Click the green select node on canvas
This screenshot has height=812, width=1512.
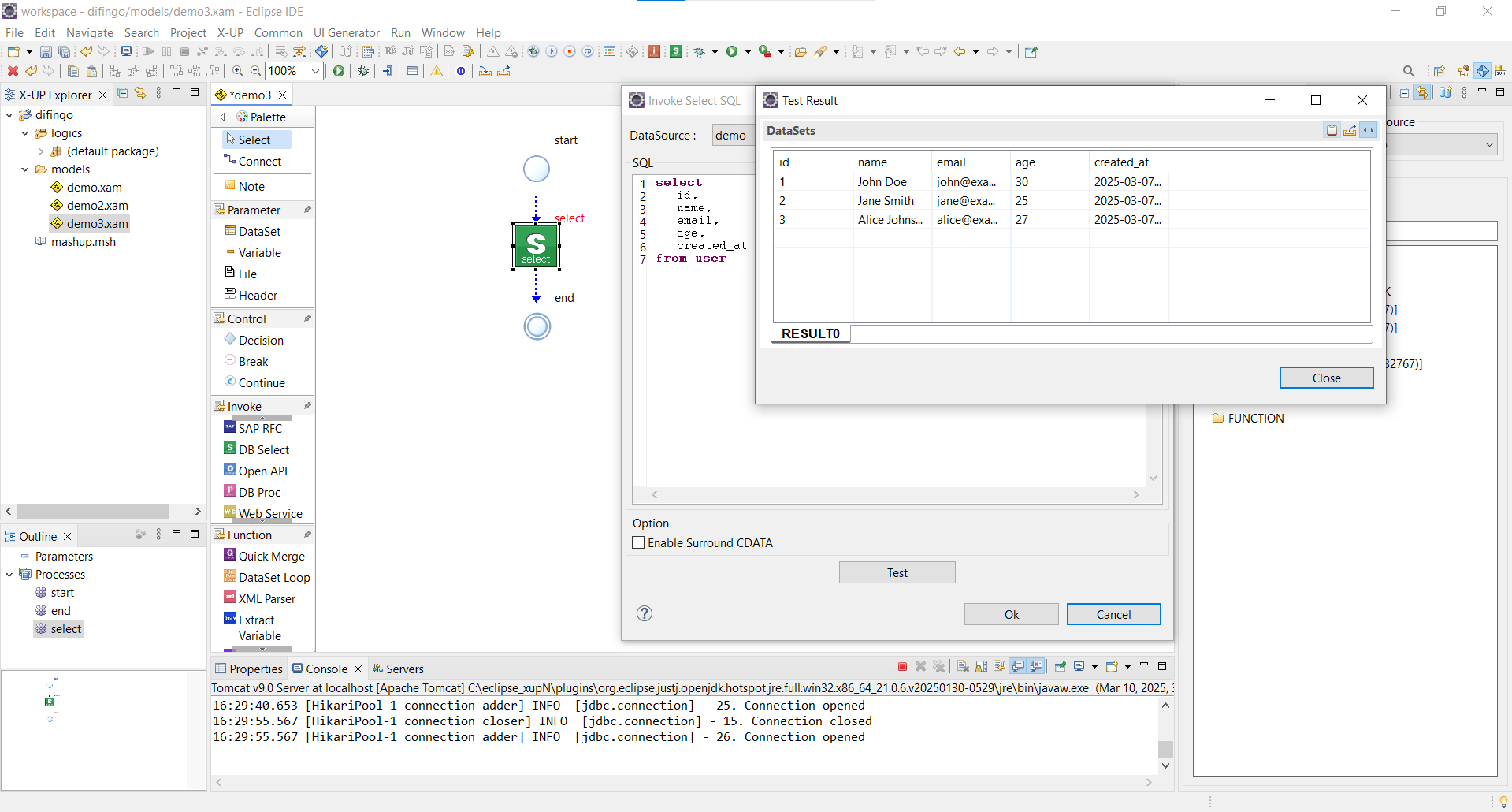tap(536, 246)
